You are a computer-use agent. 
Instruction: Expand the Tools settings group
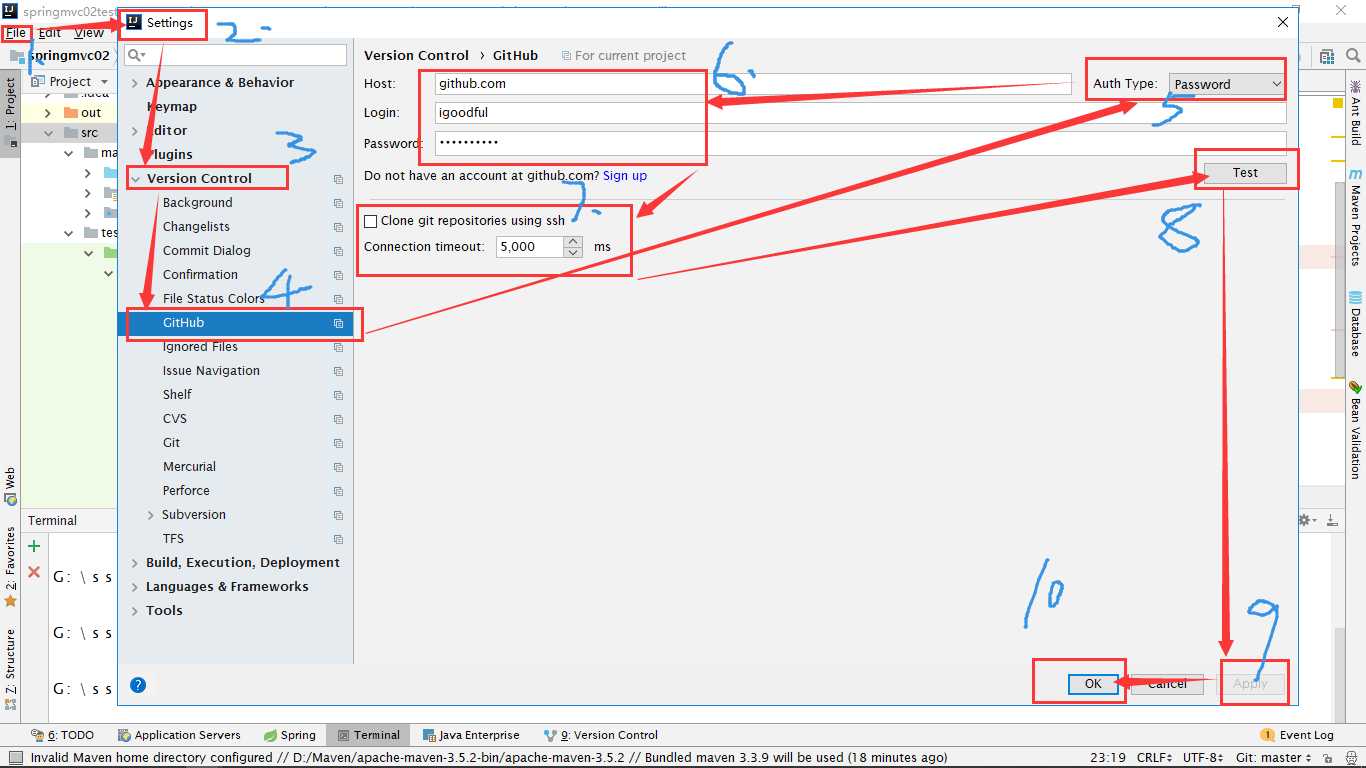coord(135,611)
